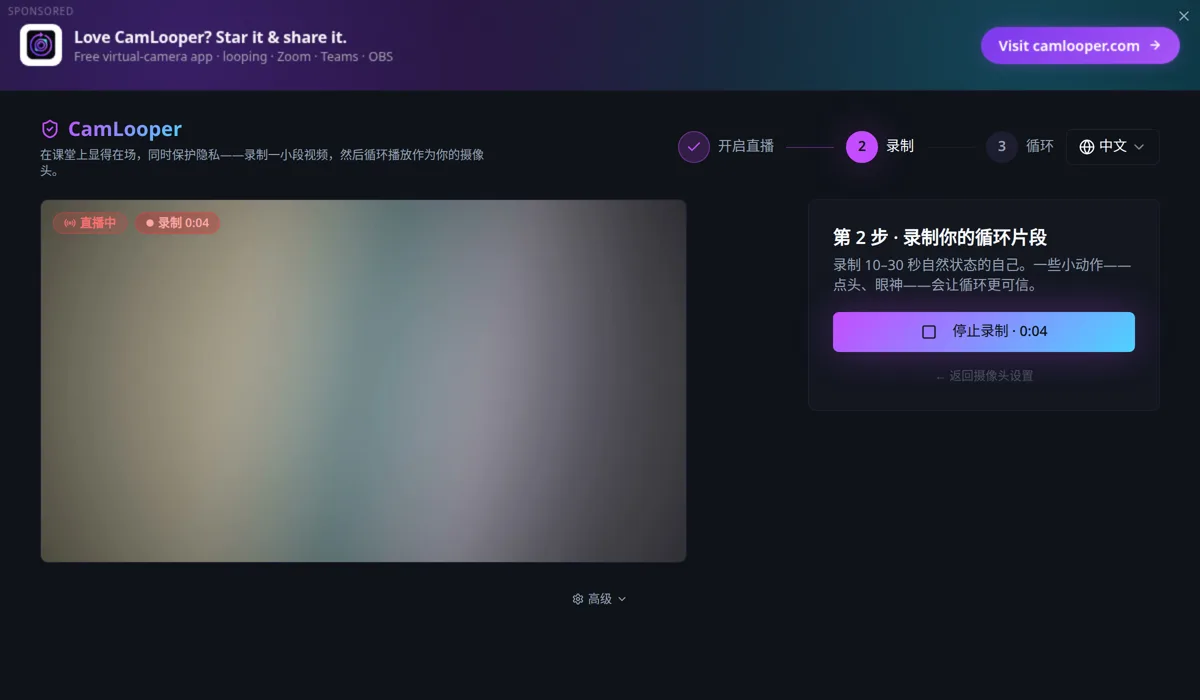1200x700 pixels.
Task: Open the 中文 language dropdown
Action: click(1112, 147)
